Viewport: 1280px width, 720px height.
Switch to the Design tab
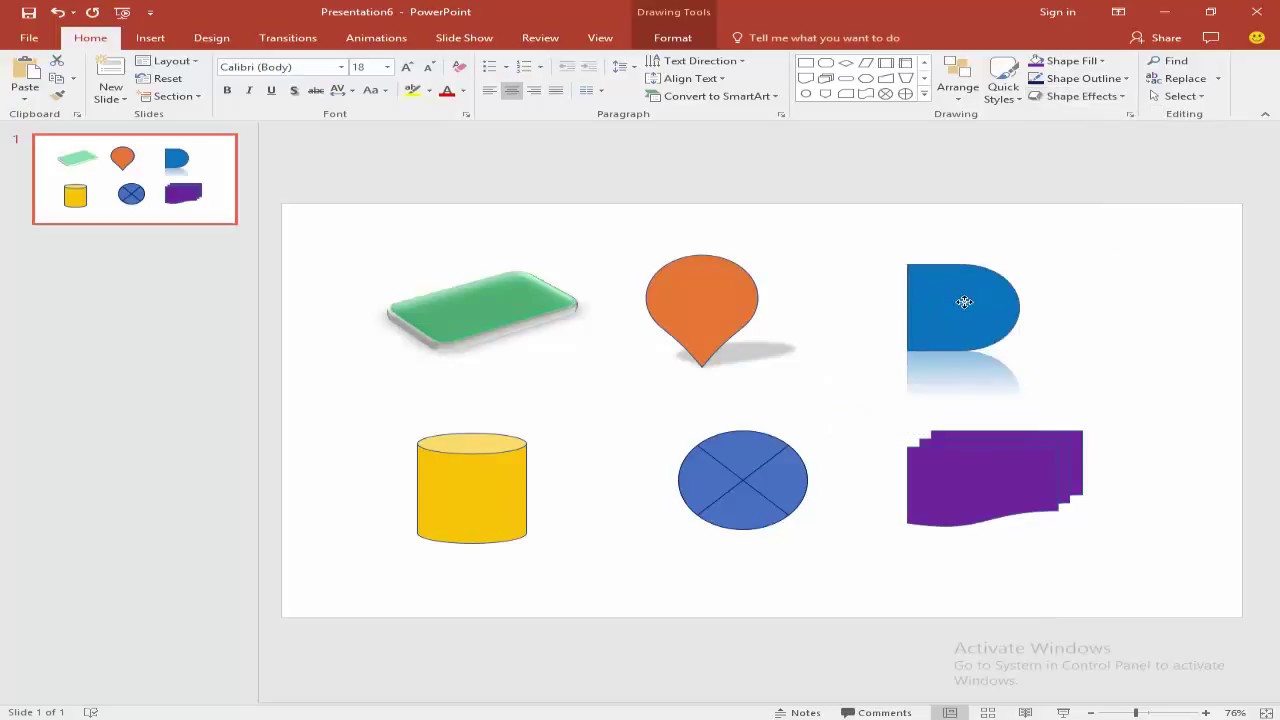point(212,38)
